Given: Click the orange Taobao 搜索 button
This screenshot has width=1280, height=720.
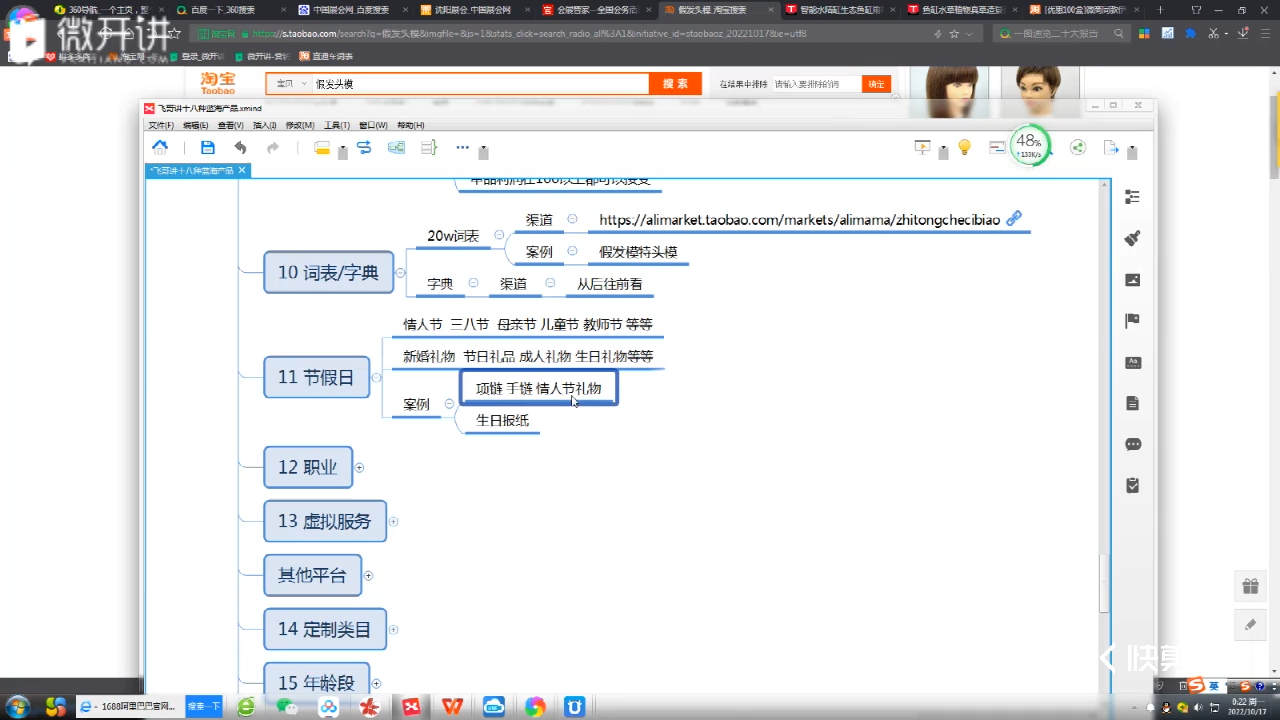Looking at the screenshot, I should pos(675,84).
